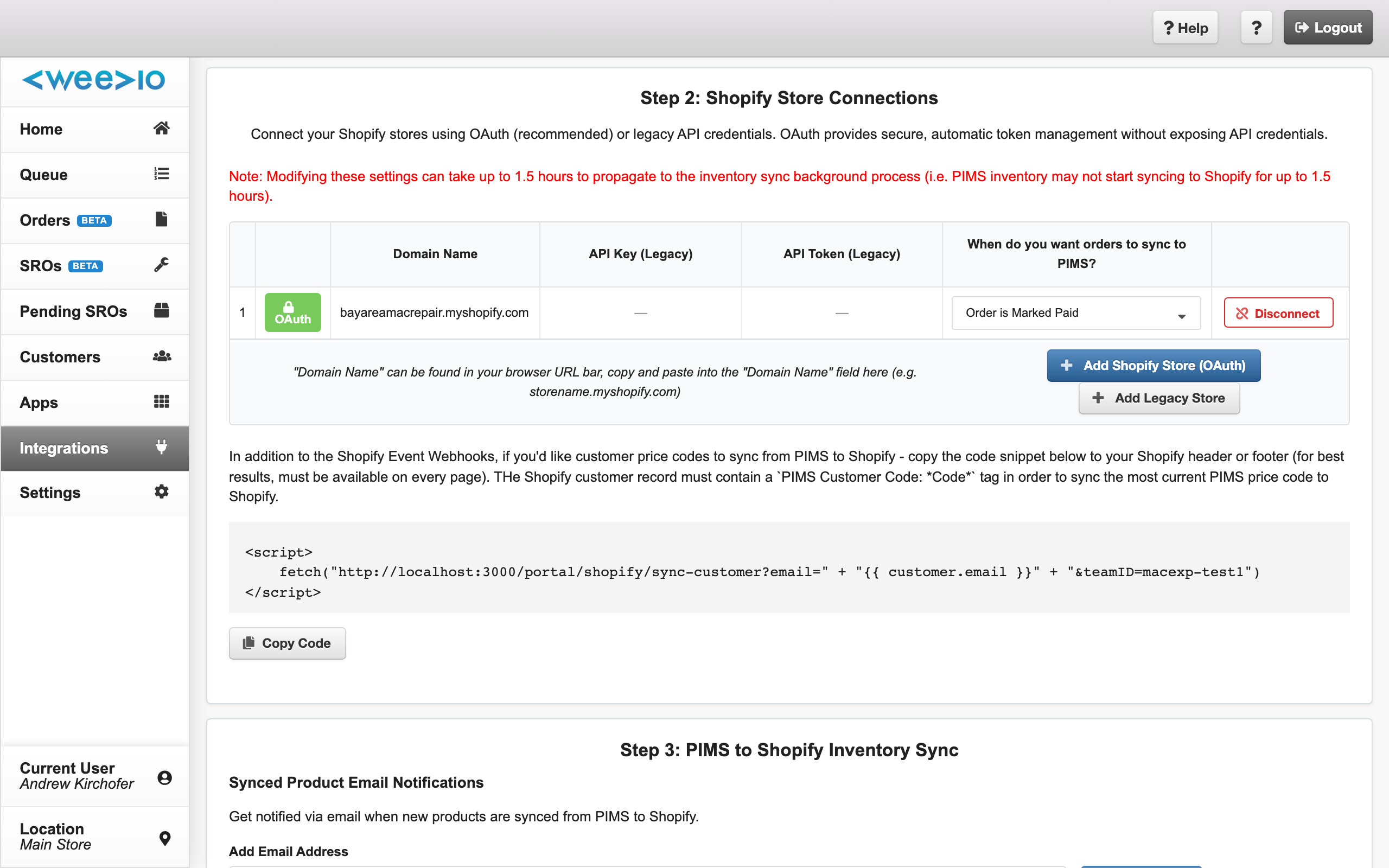The width and height of the screenshot is (1389, 868).
Task: Click the plus icon on Add Legacy Store
Action: pos(1098,398)
